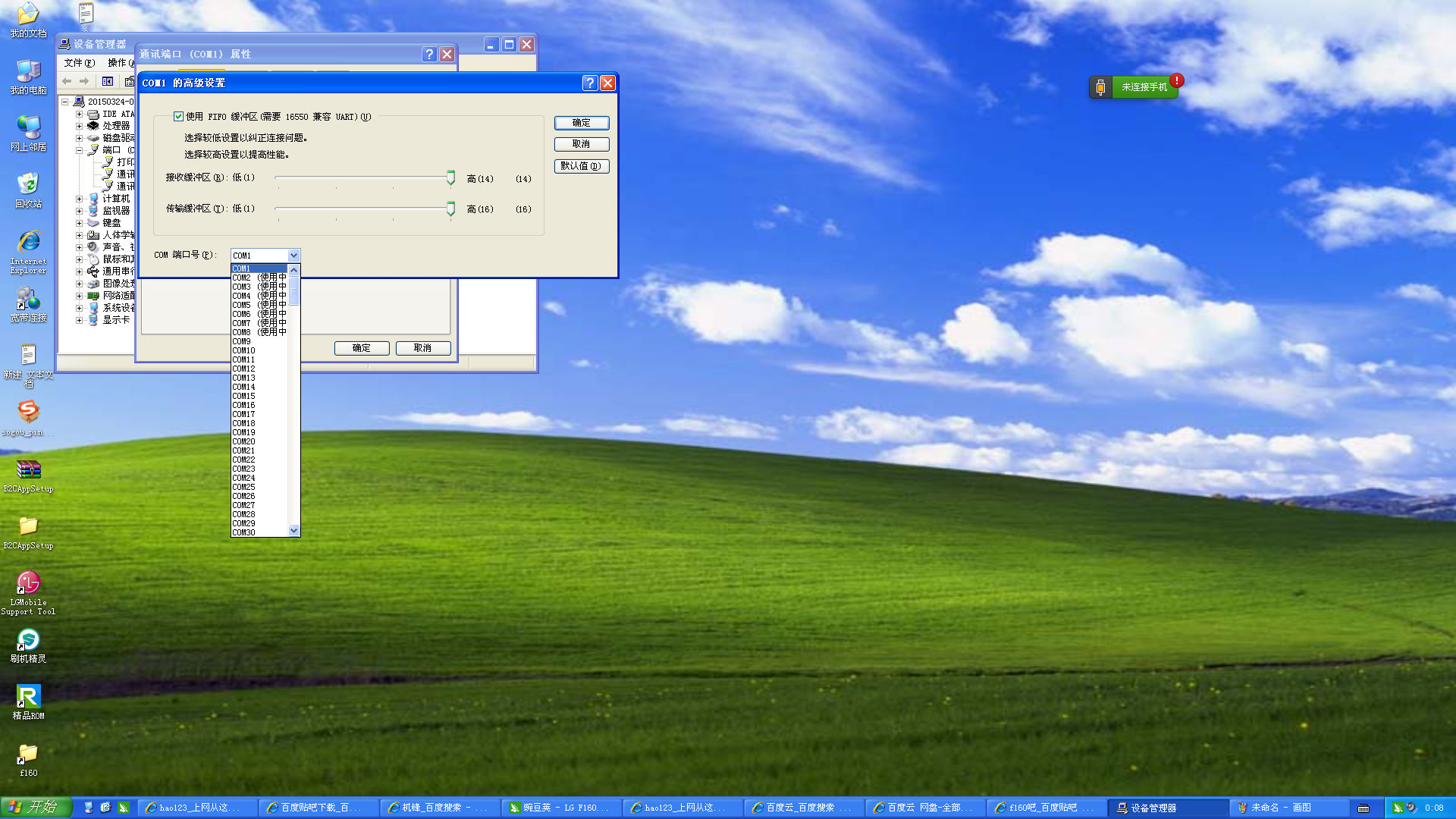Switch to 未命名 - 画图 taskbar button
Screen dimensions: 1456x819
pos(1289,808)
